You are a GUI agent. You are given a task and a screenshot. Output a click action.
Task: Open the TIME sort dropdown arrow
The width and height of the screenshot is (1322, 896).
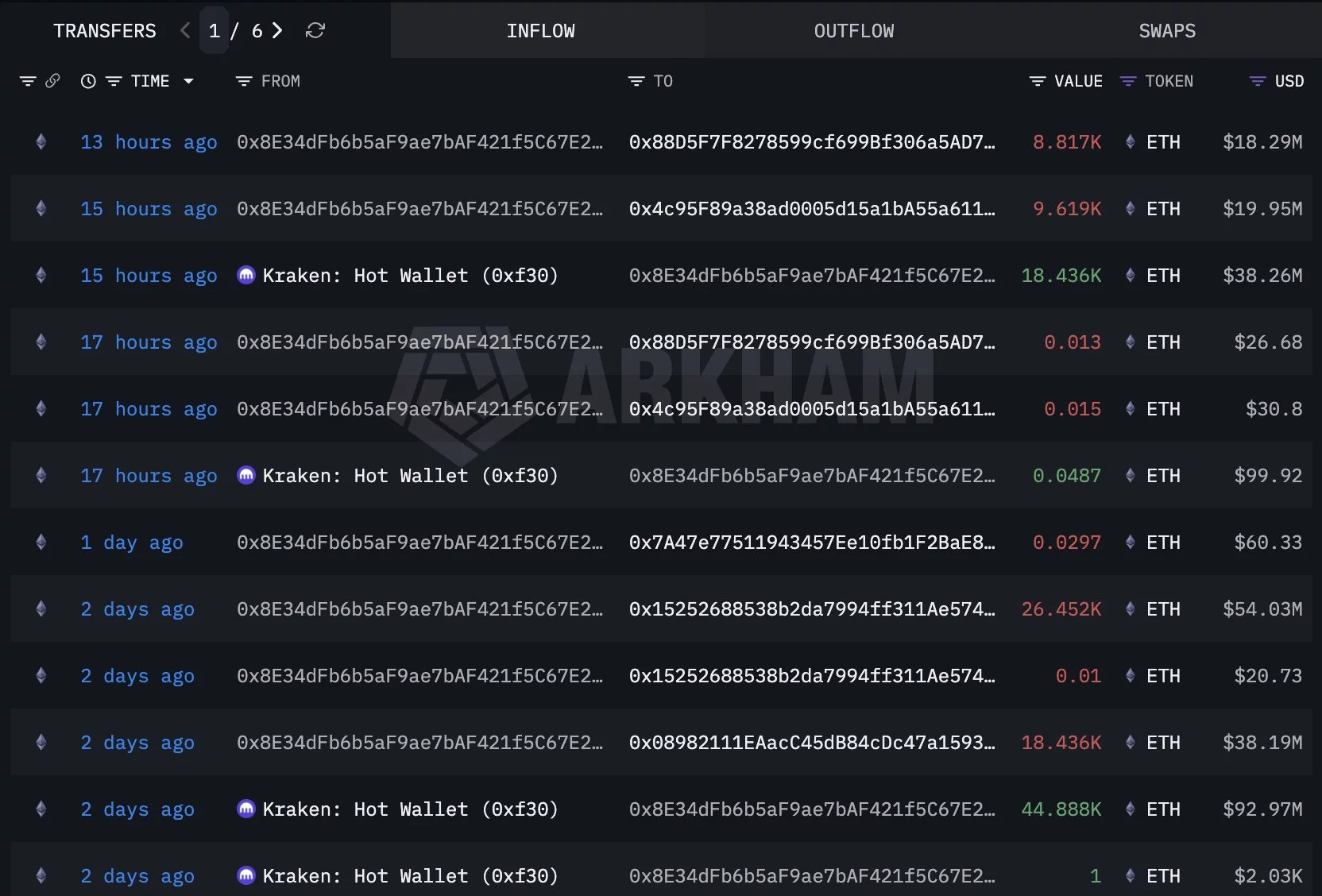pos(188,80)
